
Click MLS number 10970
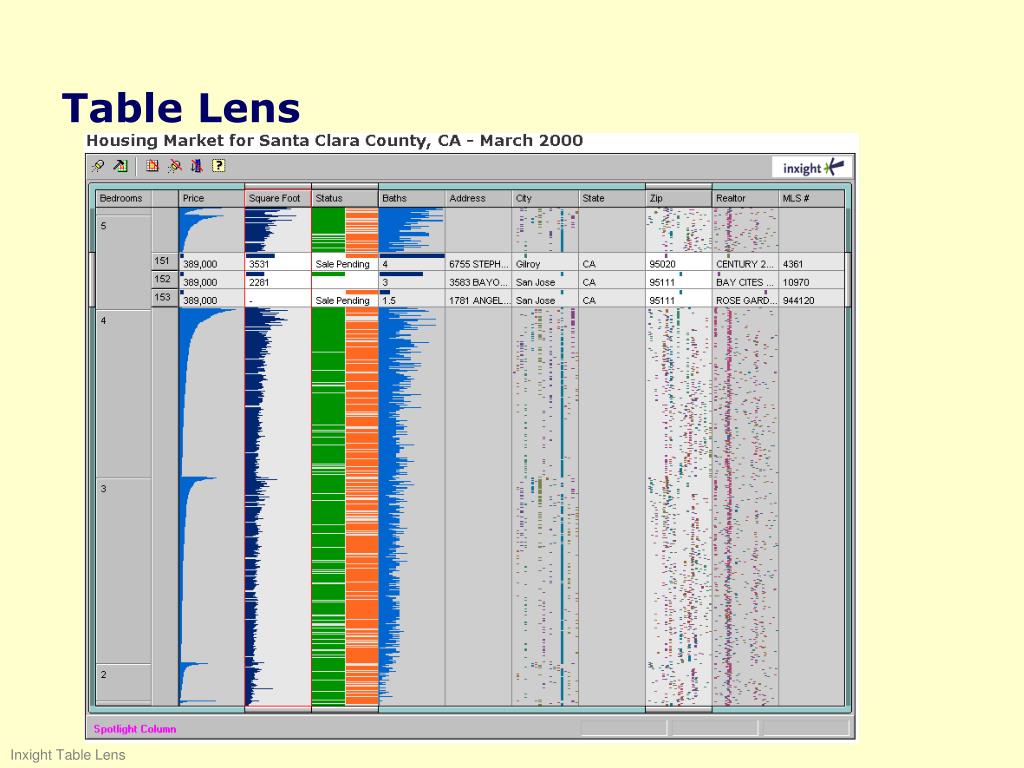(796, 283)
